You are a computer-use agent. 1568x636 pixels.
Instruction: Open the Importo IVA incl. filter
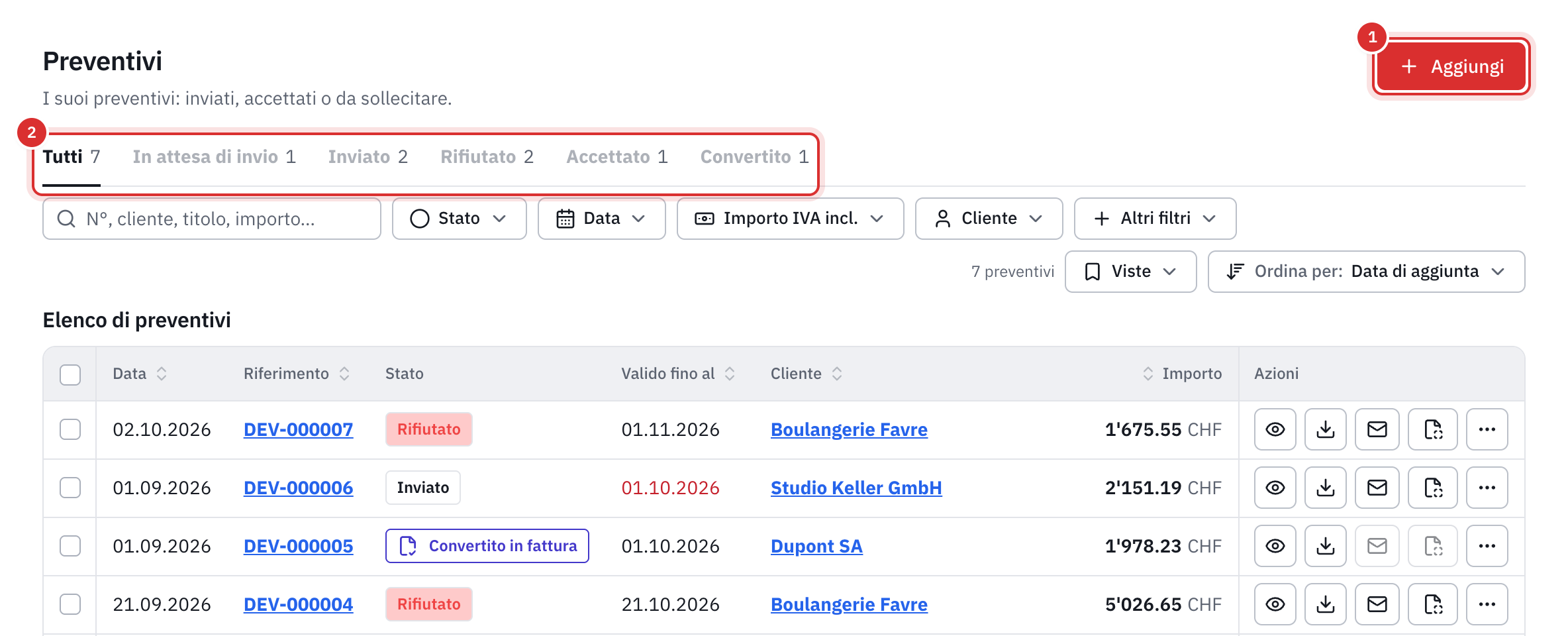coord(790,219)
